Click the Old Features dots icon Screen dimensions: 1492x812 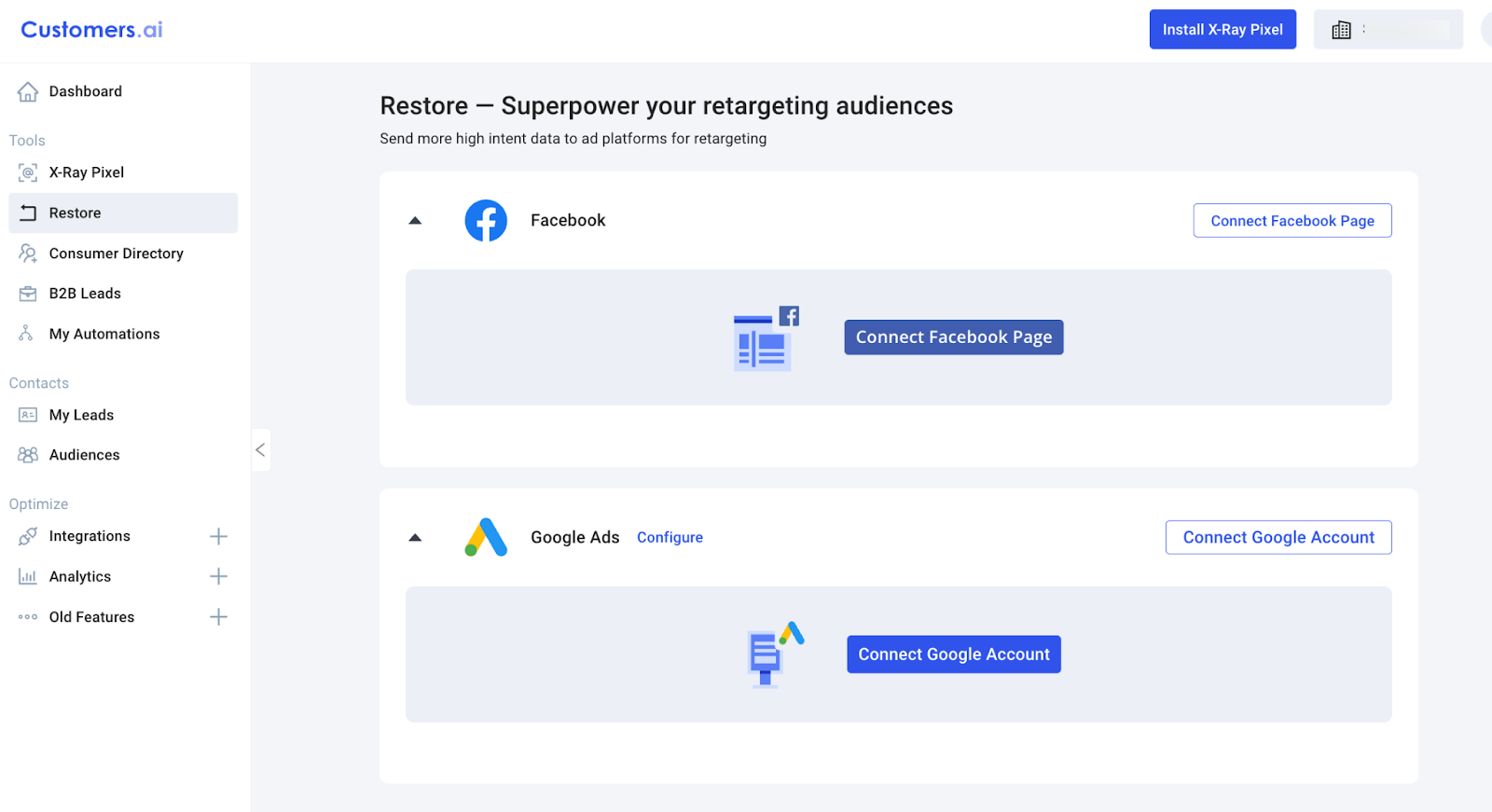pyautogui.click(x=28, y=617)
